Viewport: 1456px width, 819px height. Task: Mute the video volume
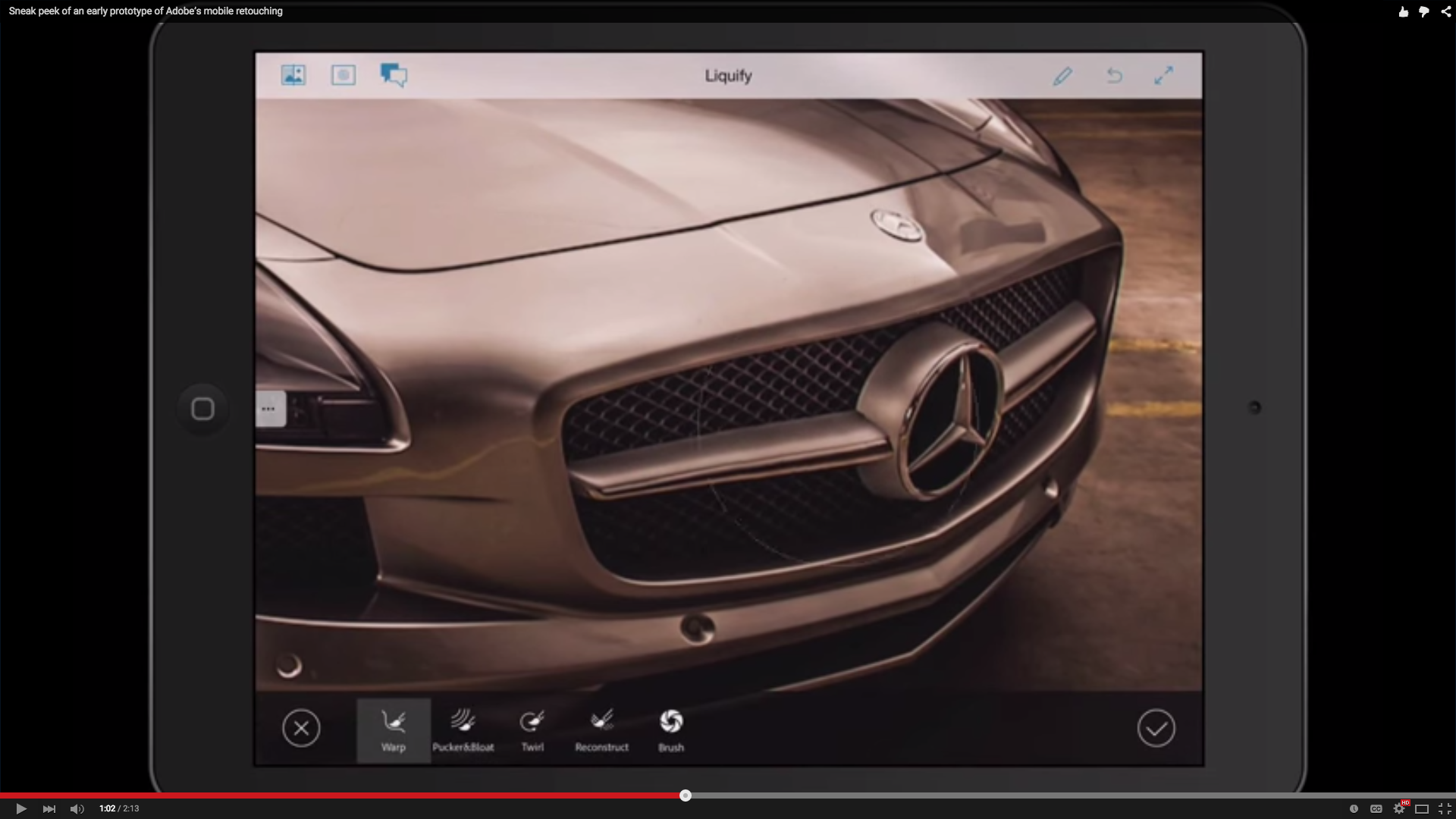pos(77,808)
